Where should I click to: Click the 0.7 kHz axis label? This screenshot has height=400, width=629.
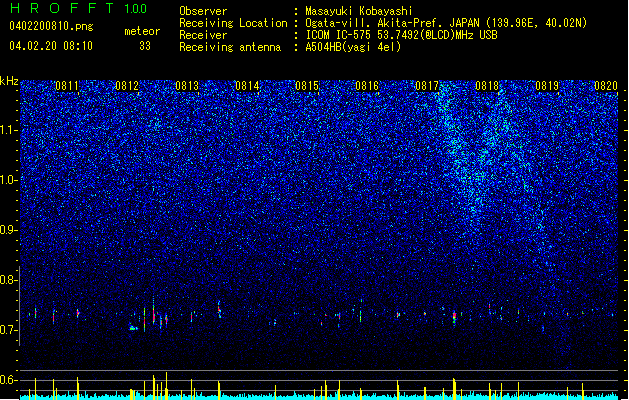click(x=9, y=330)
